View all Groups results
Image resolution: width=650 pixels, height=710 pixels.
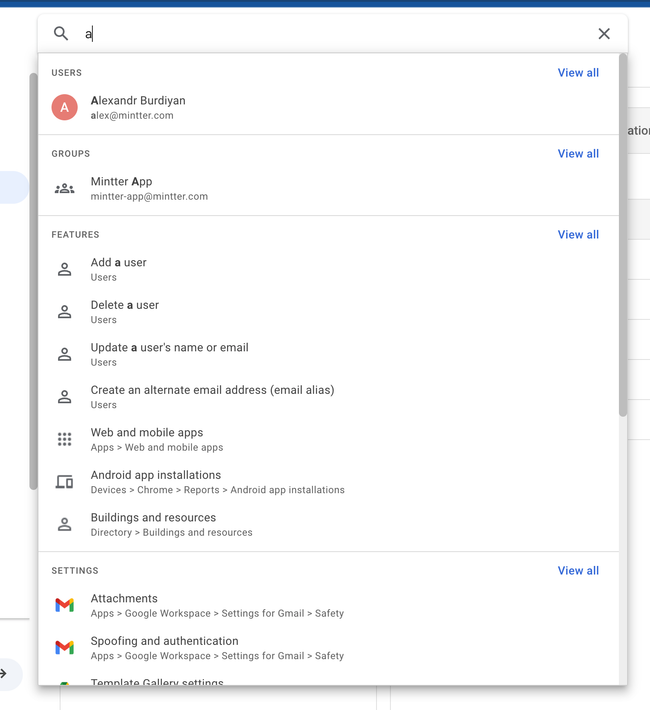(578, 154)
